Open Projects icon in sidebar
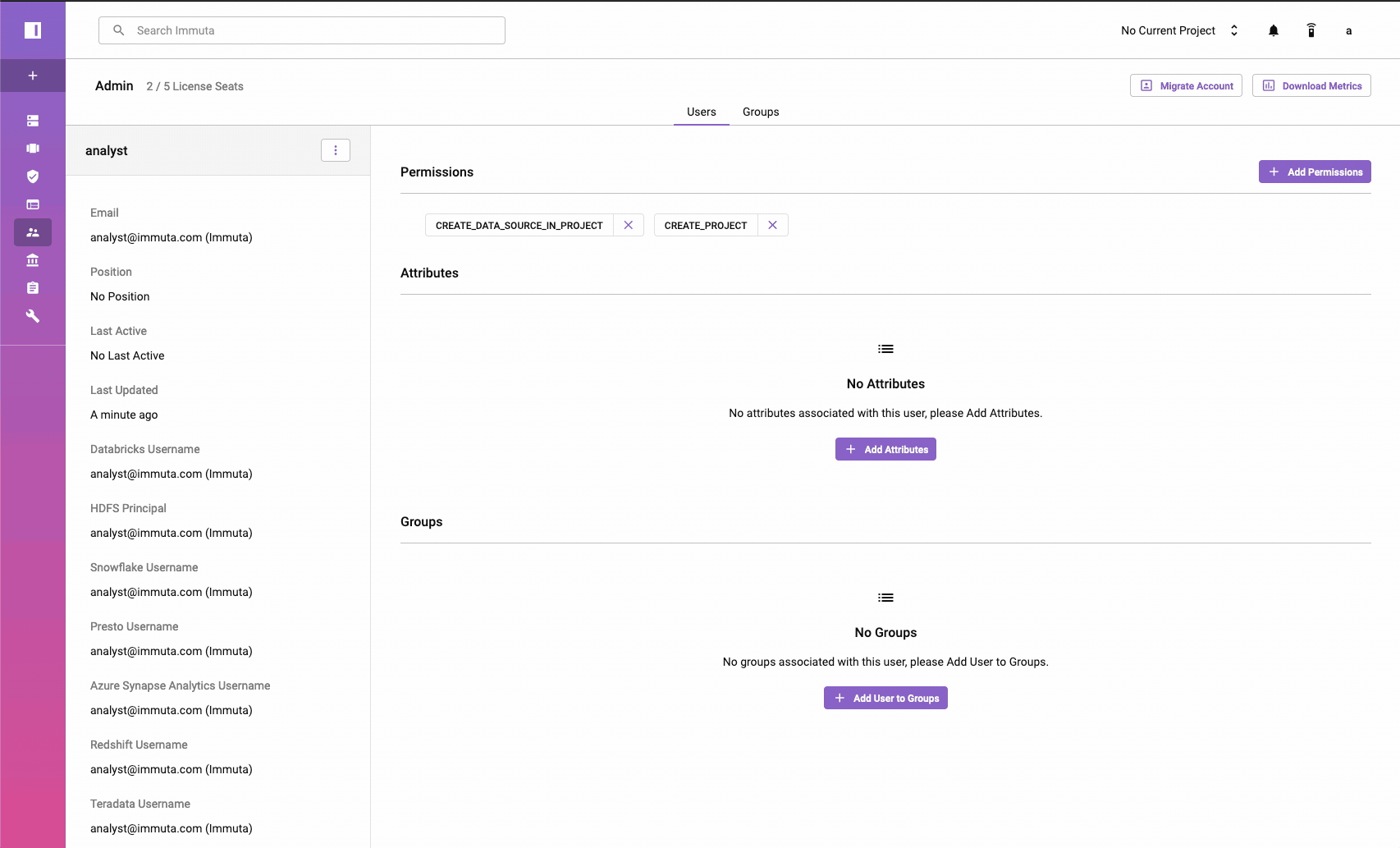The width and height of the screenshot is (1400, 848). point(33,149)
